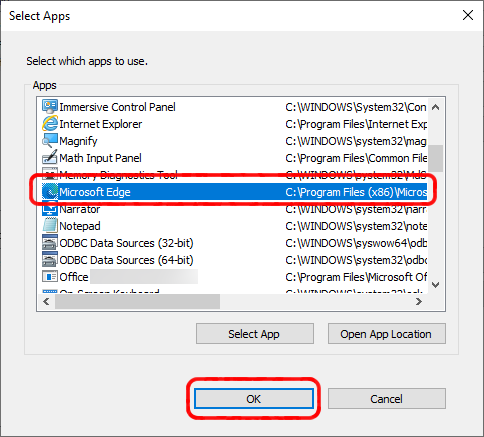
Task: Select the ODBC Data Sources (32-bit) icon
Action: tap(50, 243)
